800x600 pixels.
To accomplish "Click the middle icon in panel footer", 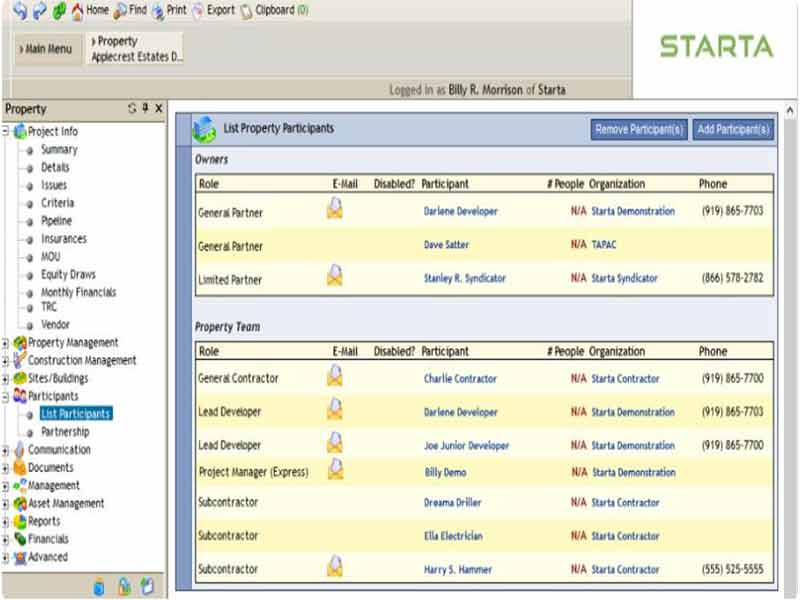I will click(124, 587).
